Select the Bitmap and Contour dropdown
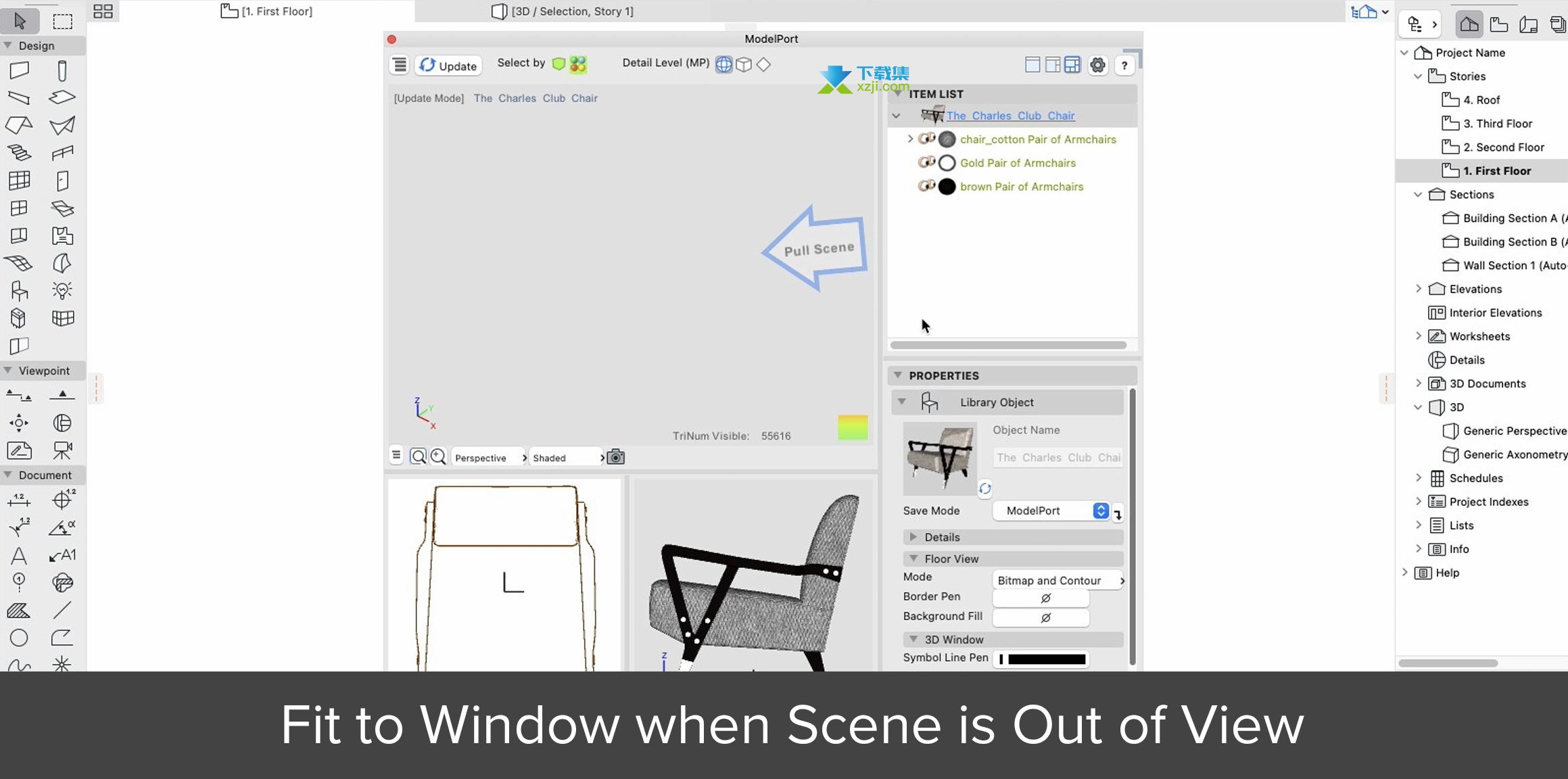The image size is (1568, 779). coord(1055,580)
